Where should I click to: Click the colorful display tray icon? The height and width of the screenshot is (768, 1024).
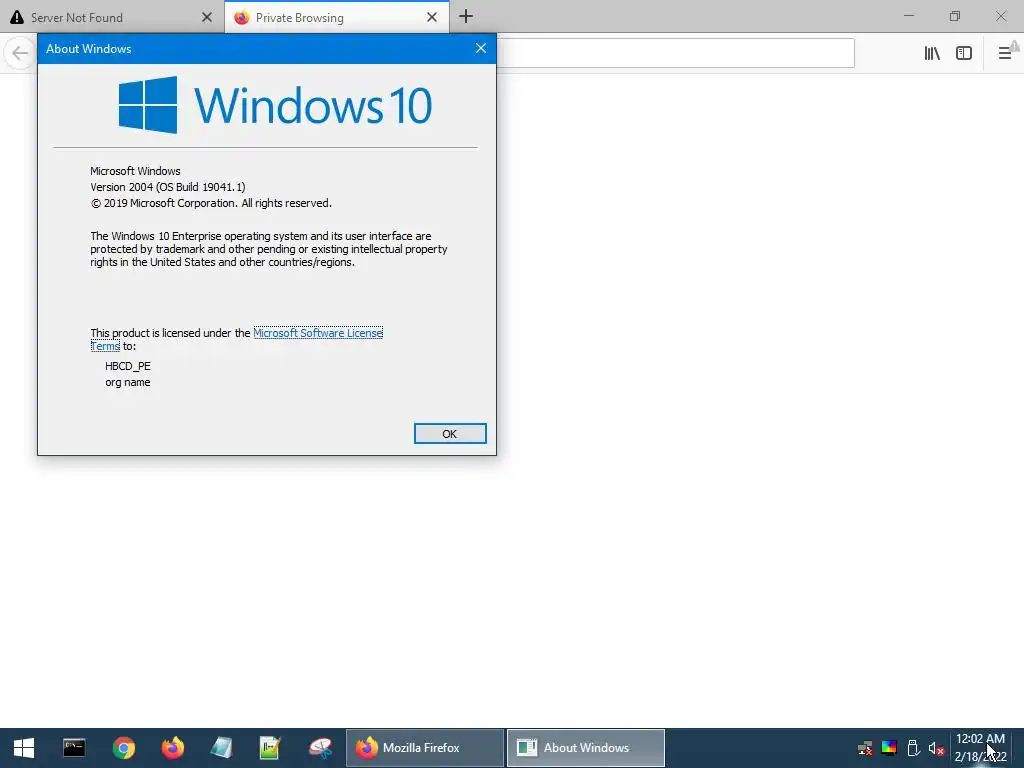[889, 748]
